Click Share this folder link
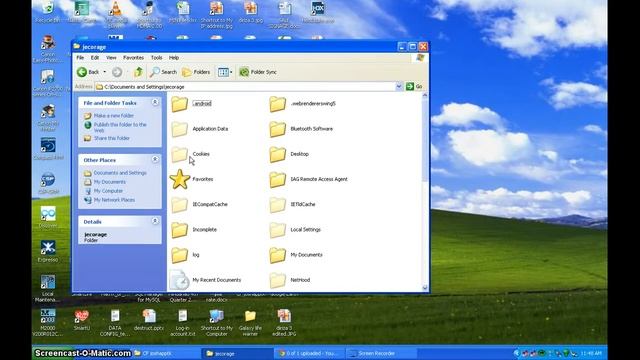Viewport: 640px width, 360px height. point(111,138)
